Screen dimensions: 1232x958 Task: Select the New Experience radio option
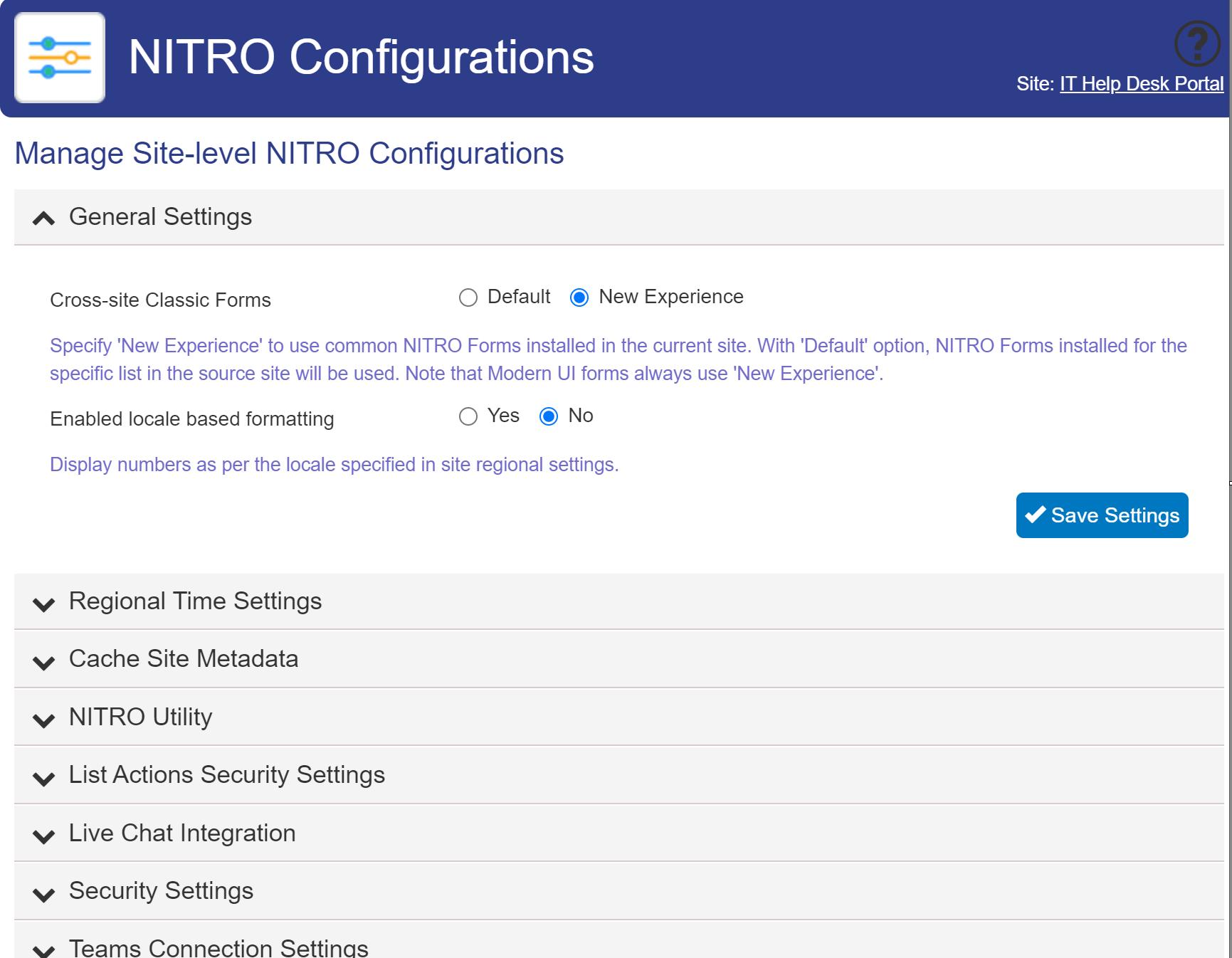(x=579, y=298)
